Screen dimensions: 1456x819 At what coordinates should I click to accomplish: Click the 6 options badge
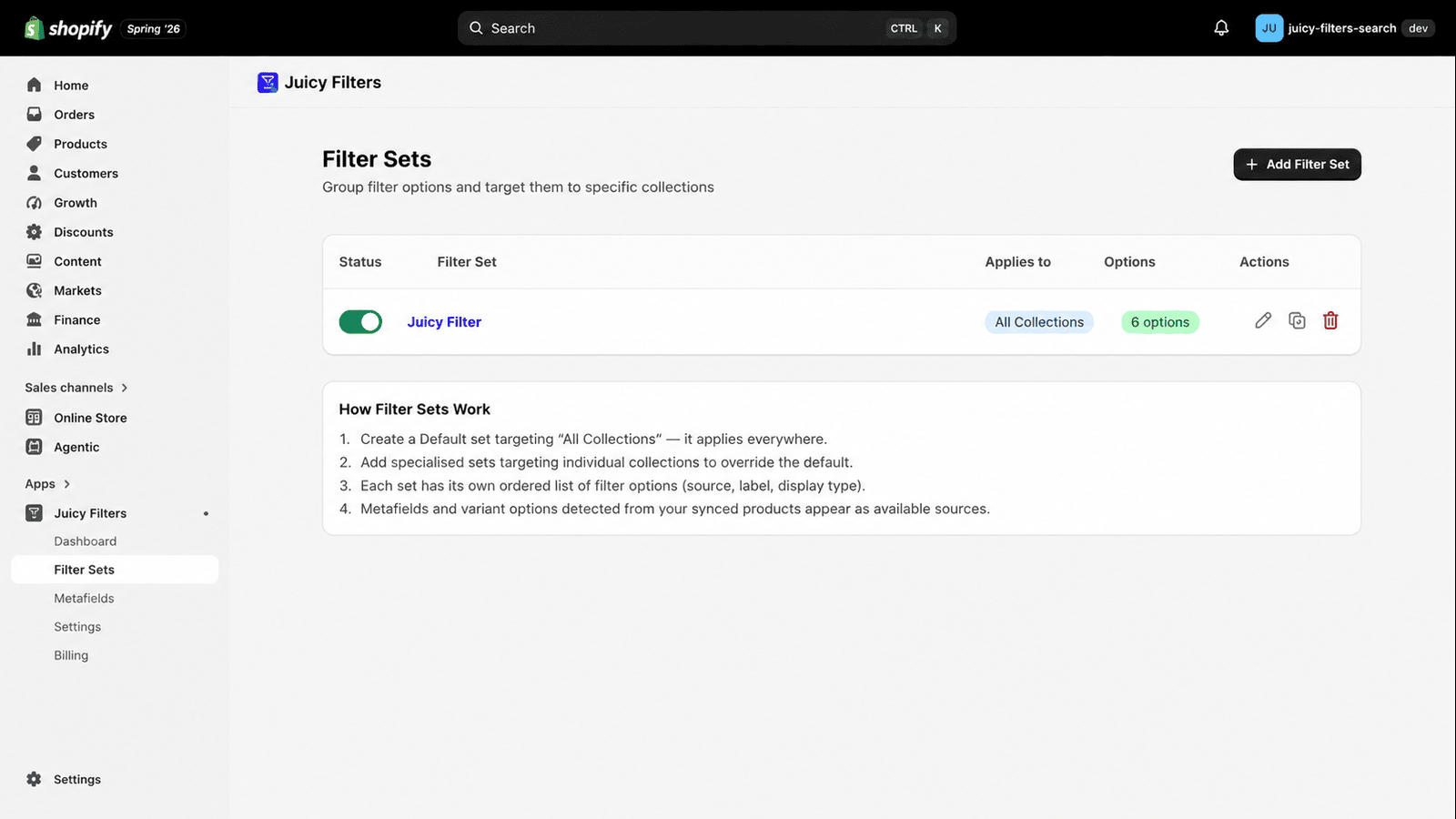click(x=1160, y=322)
